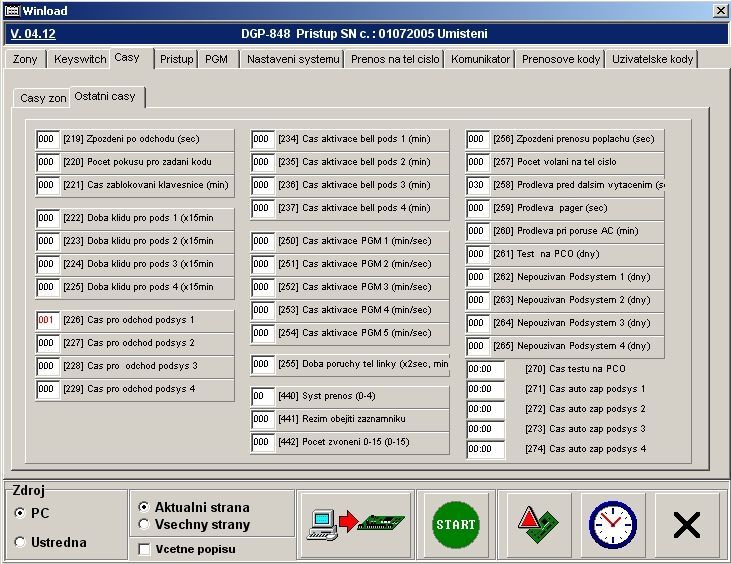Open the clock icon button
Screen dimensions: 731x564
pos(612,524)
